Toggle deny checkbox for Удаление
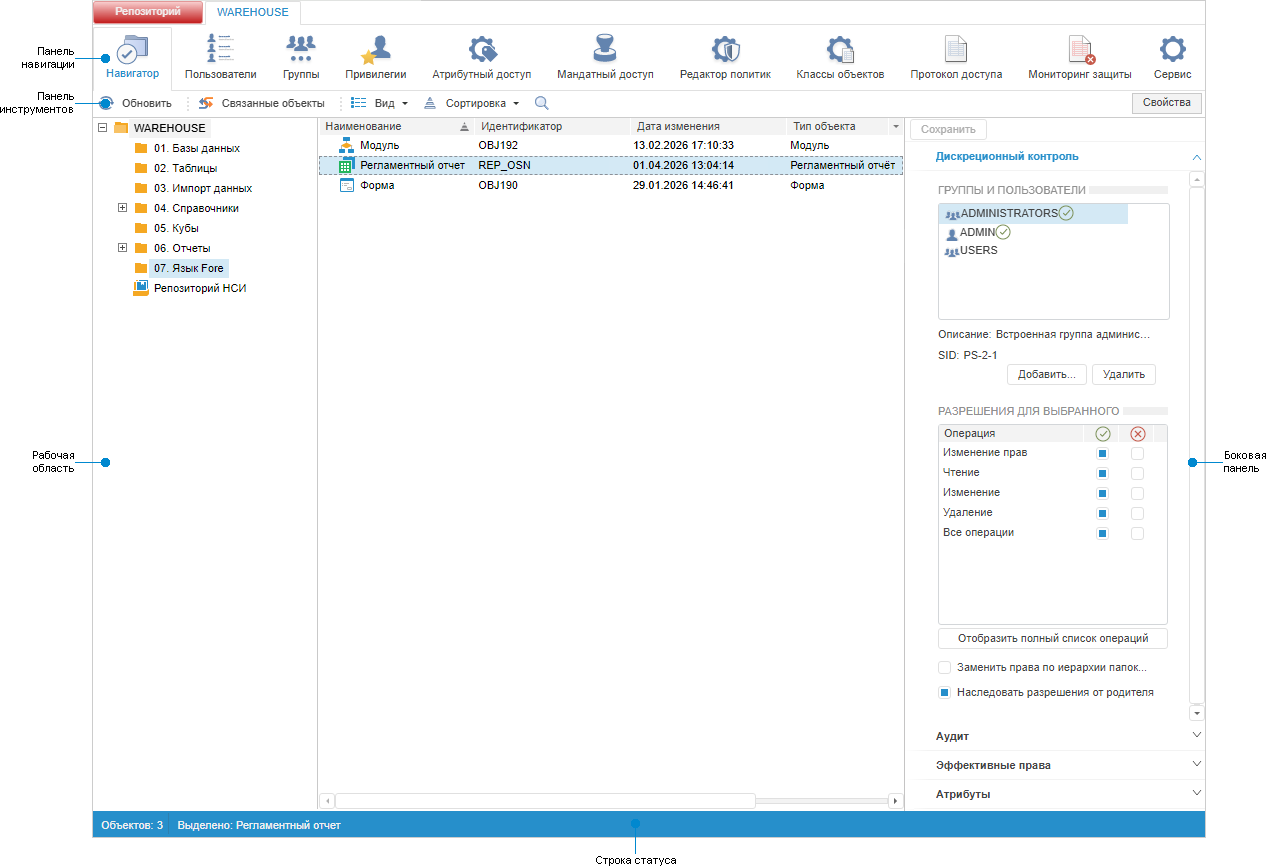 point(1137,513)
